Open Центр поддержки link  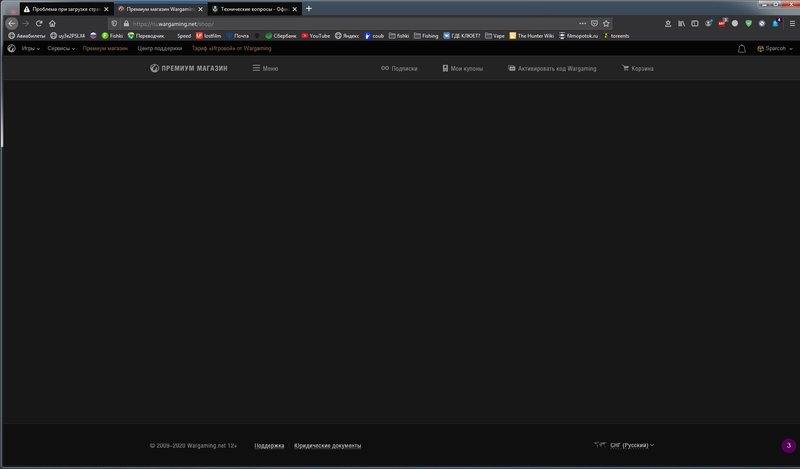pos(160,48)
